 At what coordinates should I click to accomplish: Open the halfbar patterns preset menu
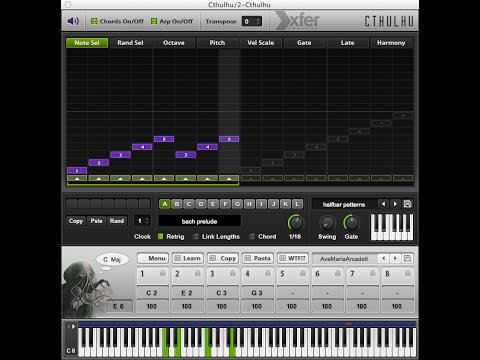click(344, 204)
